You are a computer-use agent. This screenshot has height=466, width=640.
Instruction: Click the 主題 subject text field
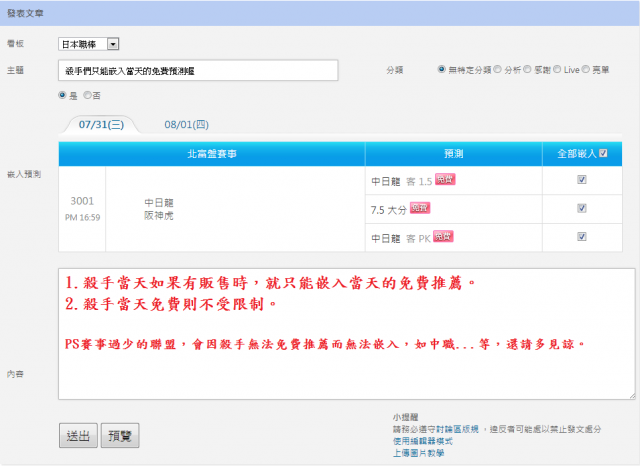click(199, 71)
